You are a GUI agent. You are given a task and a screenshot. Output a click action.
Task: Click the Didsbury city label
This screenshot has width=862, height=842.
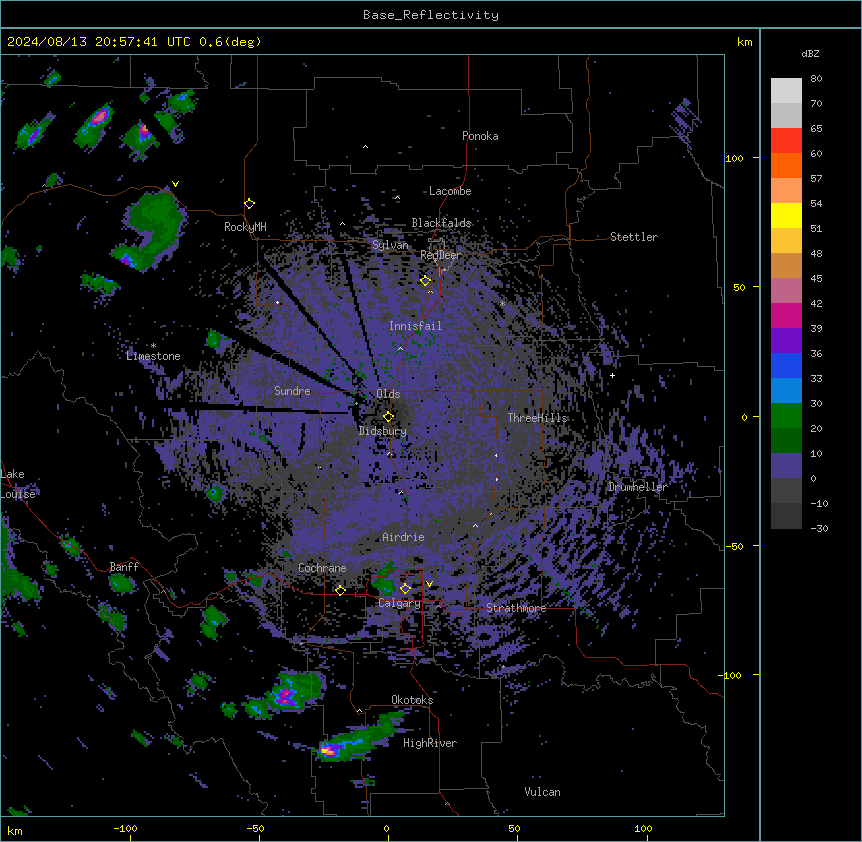coord(383,431)
